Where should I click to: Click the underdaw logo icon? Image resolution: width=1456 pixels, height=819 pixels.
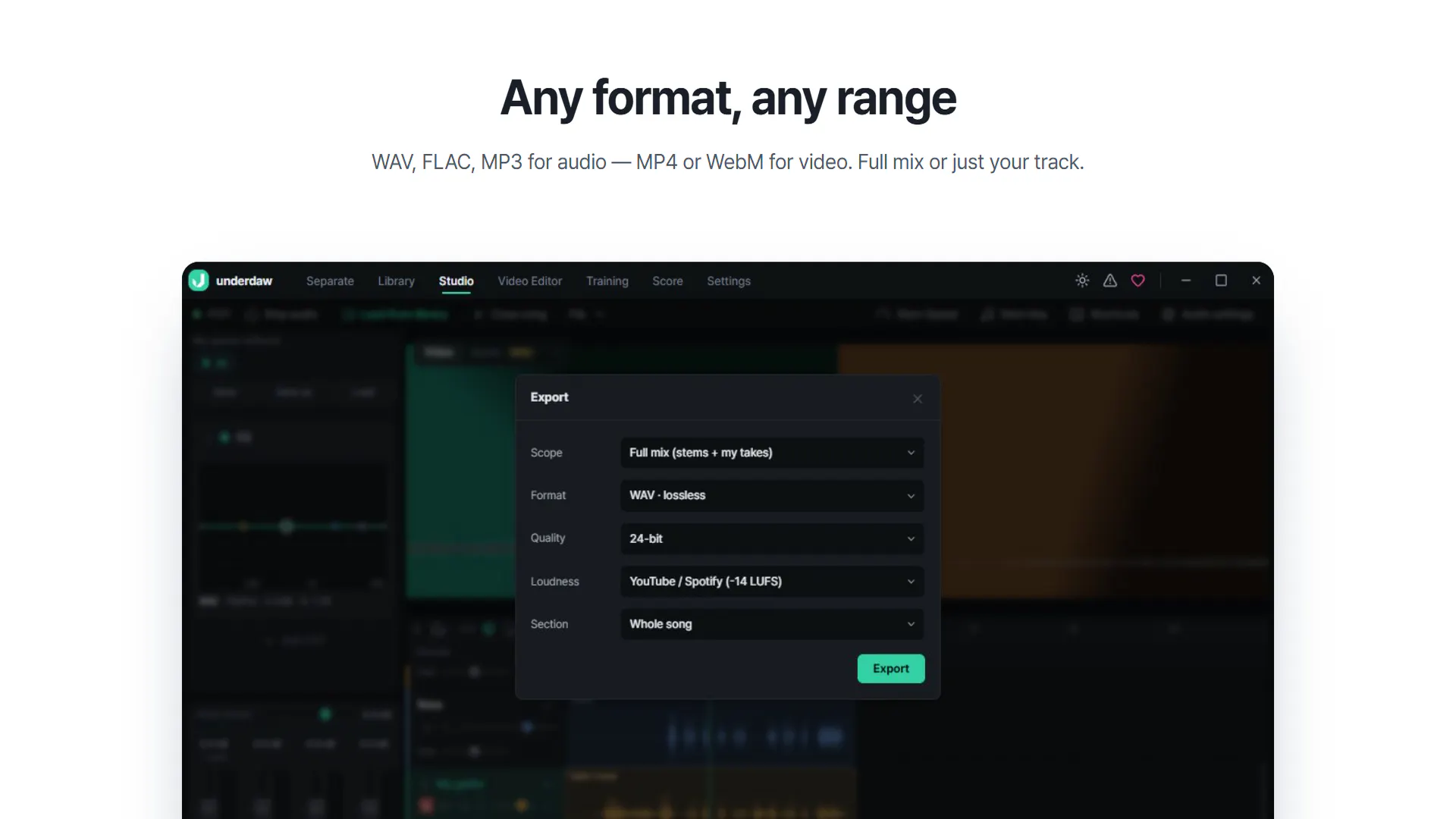coord(199,281)
